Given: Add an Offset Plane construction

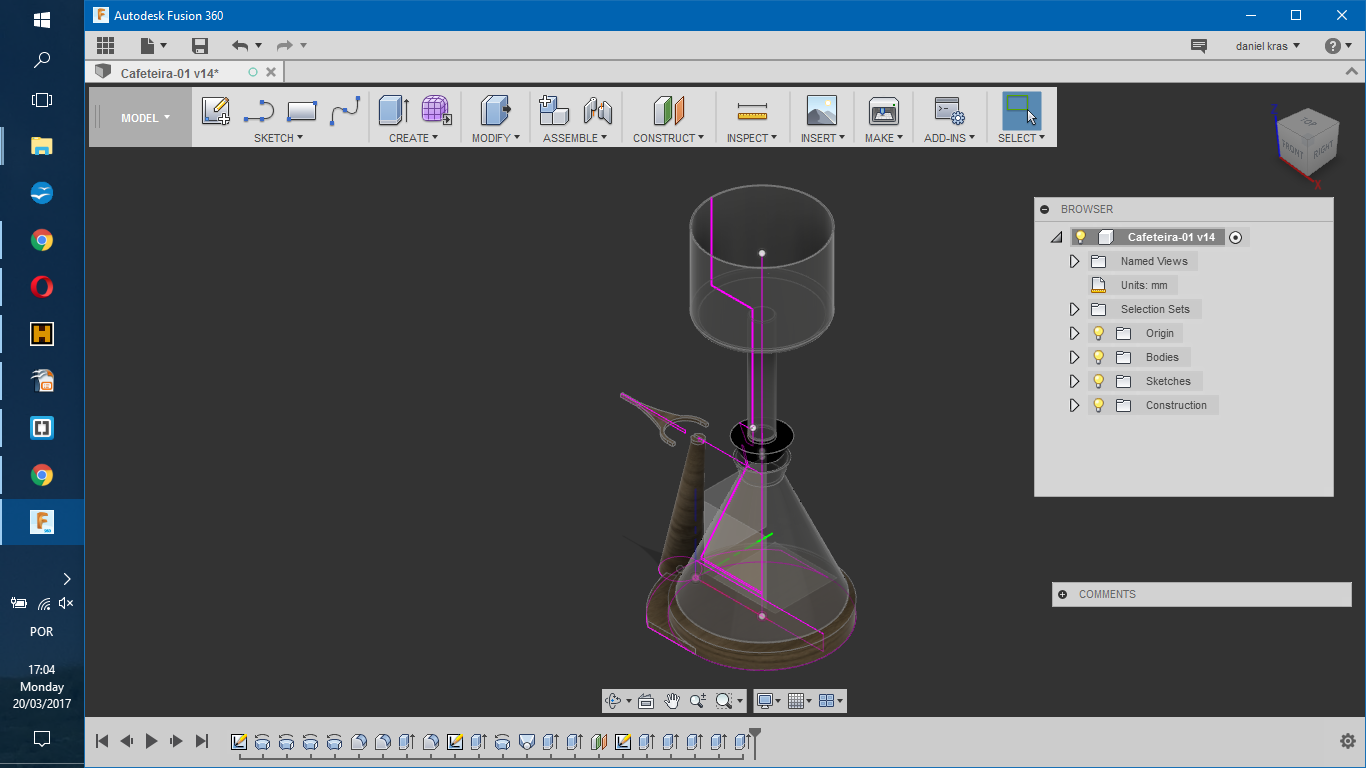Looking at the screenshot, I should tap(668, 110).
